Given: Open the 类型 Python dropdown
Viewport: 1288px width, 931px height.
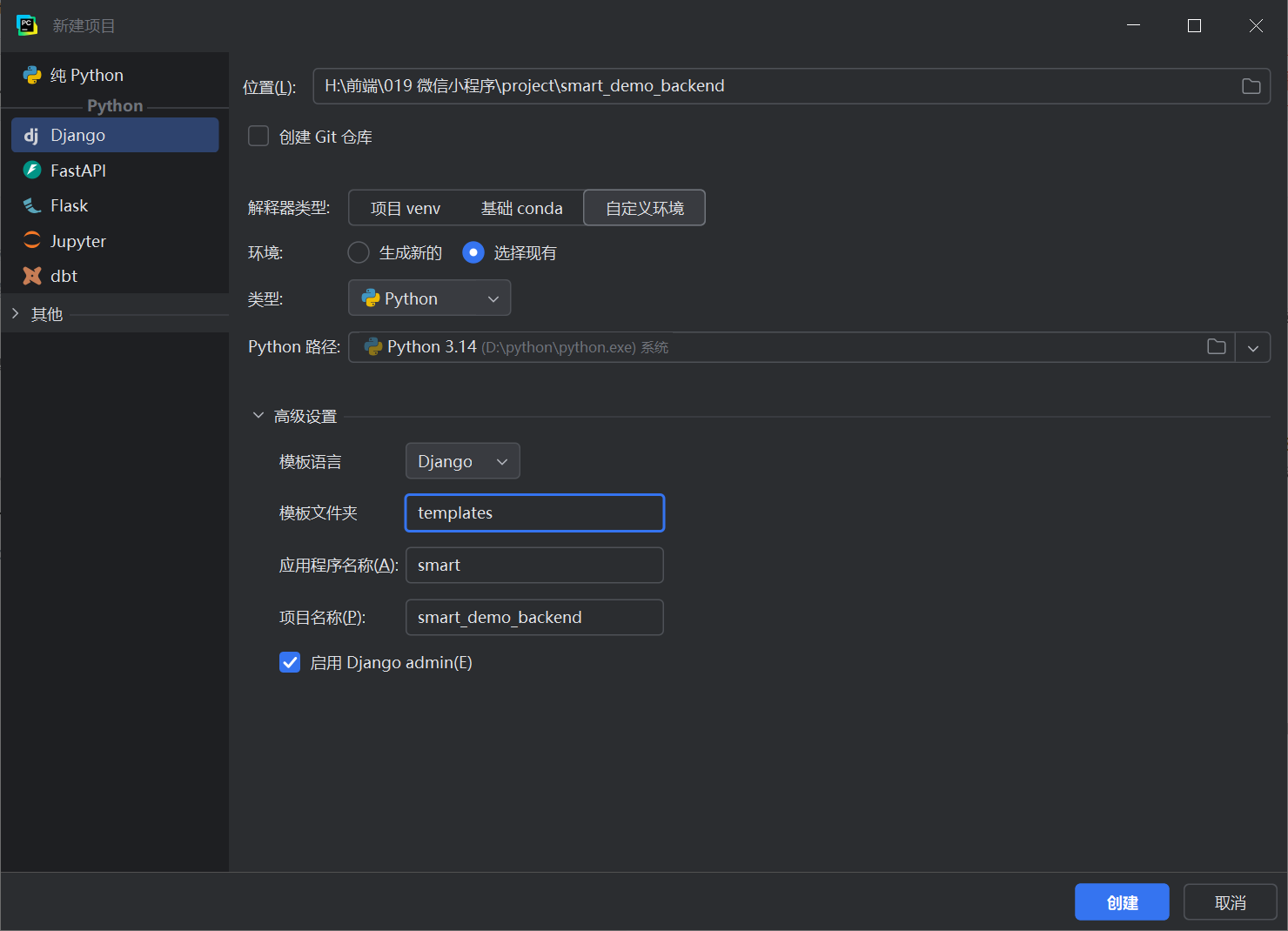Looking at the screenshot, I should (429, 298).
